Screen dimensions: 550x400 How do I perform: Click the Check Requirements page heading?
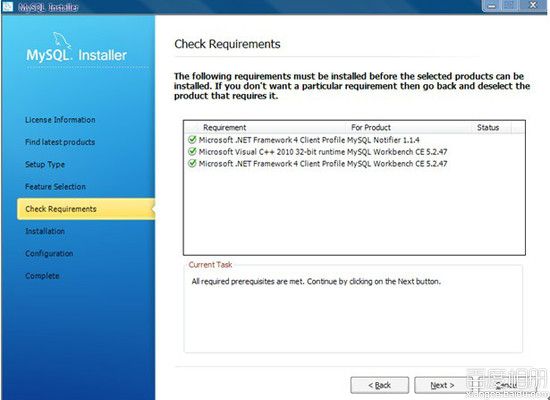[x=227, y=44]
